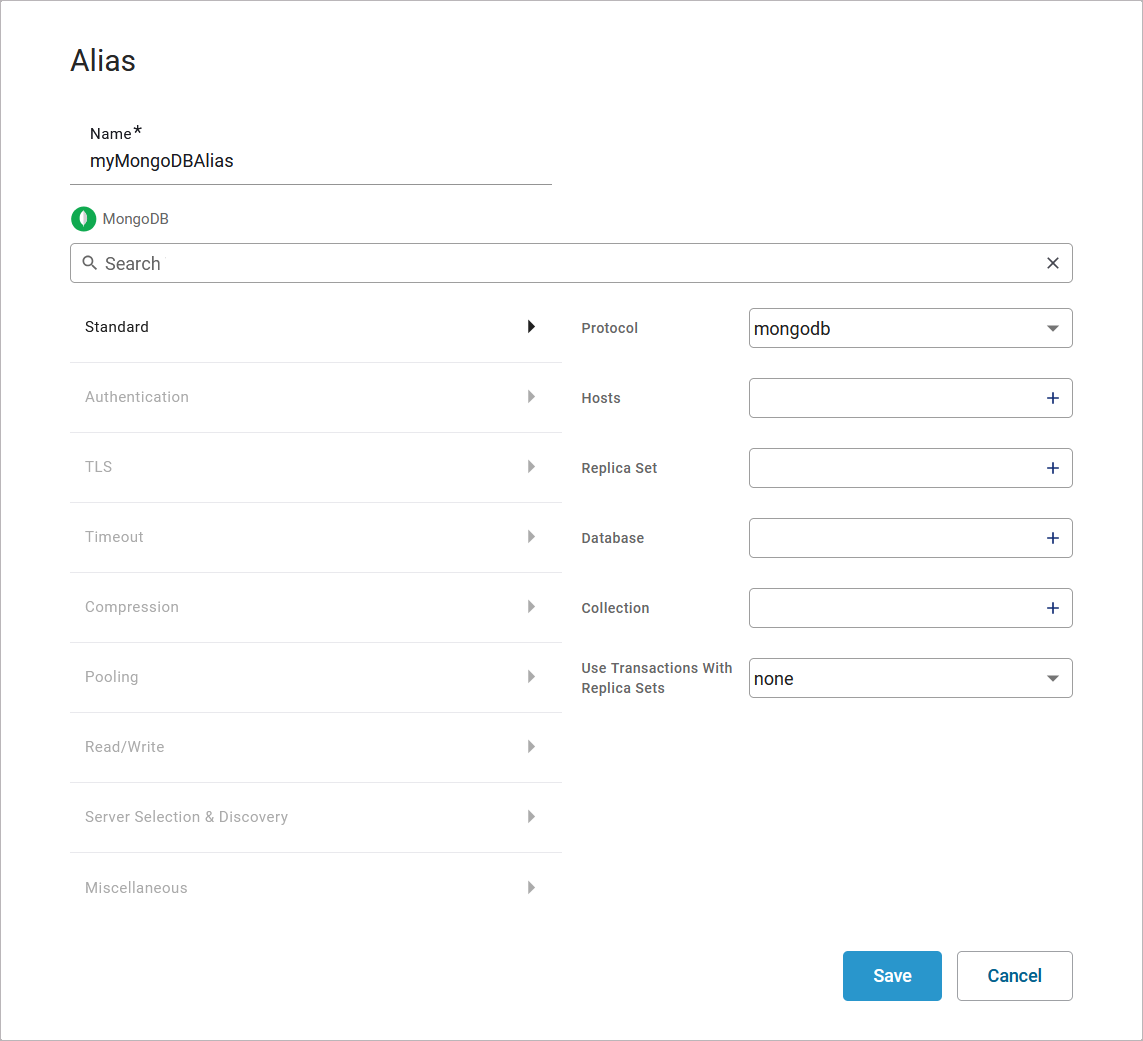The width and height of the screenshot is (1143, 1041).
Task: Switch to the Compression category
Action: point(132,607)
